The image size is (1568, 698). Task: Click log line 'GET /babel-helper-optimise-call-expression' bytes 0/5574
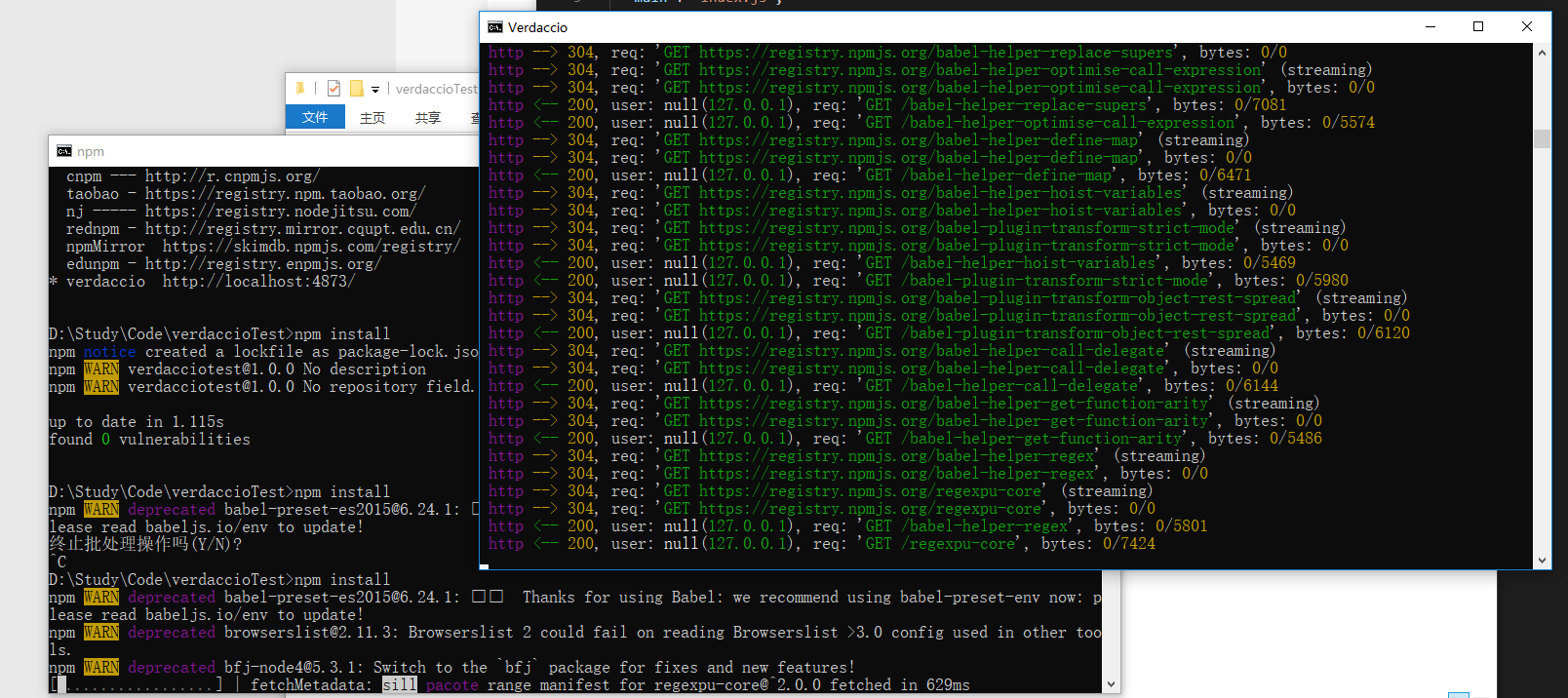click(931, 123)
